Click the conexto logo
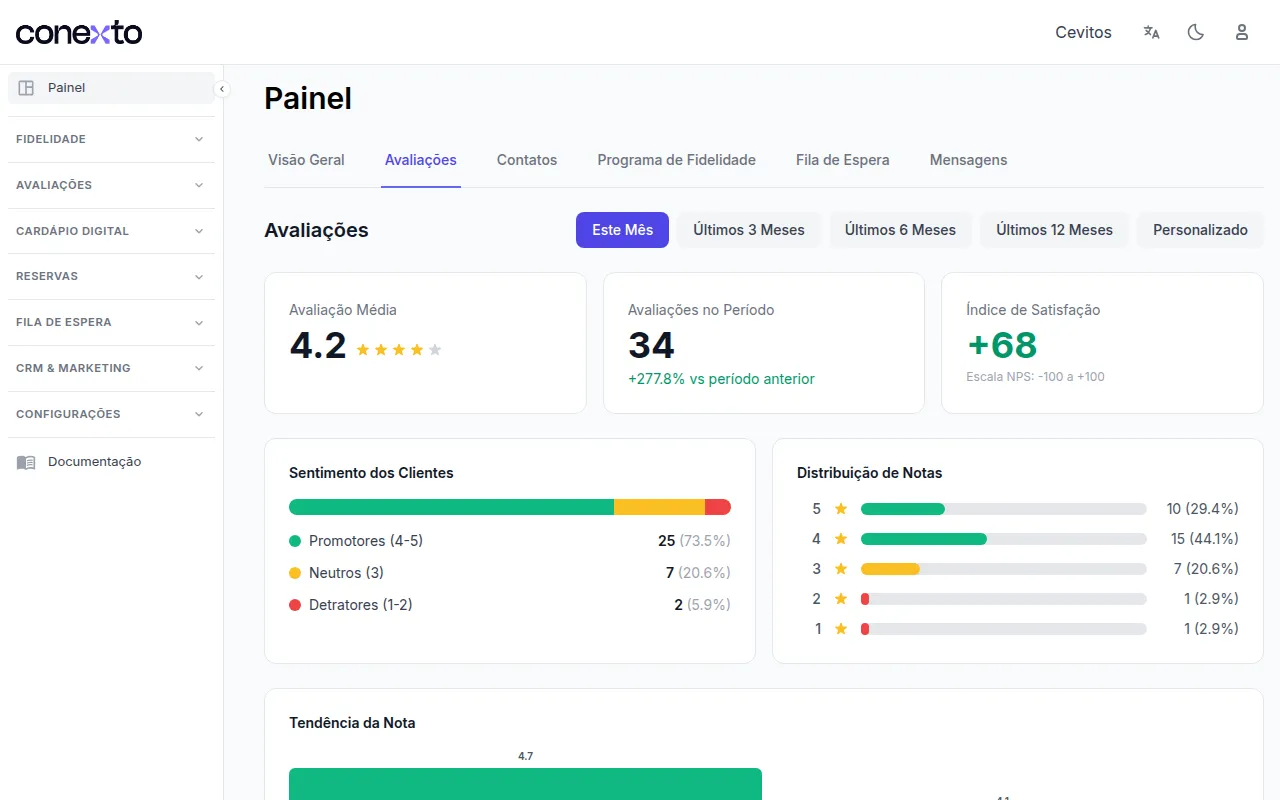This screenshot has width=1280, height=800. [x=79, y=33]
